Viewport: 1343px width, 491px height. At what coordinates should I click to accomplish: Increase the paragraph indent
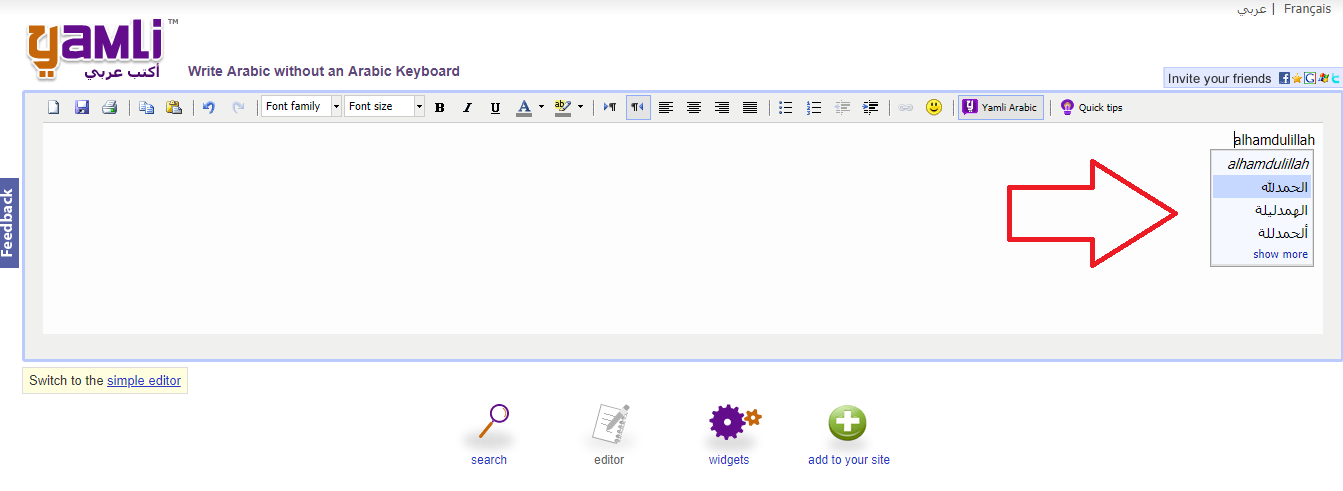[870, 107]
